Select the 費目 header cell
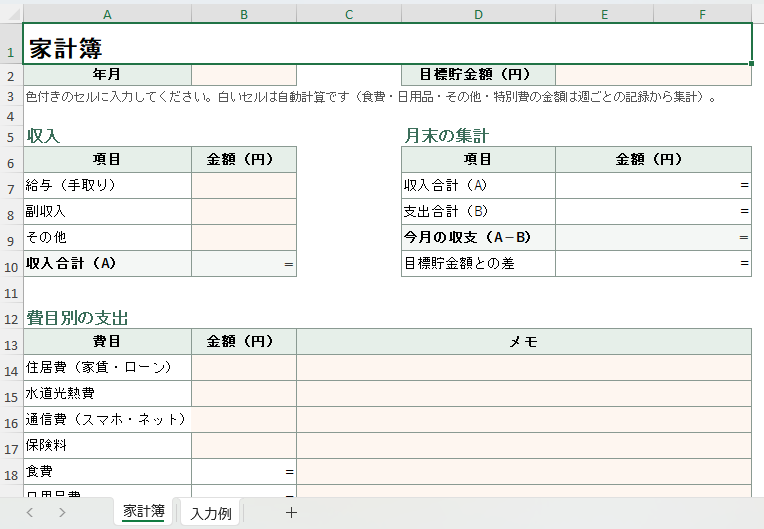 (x=107, y=342)
